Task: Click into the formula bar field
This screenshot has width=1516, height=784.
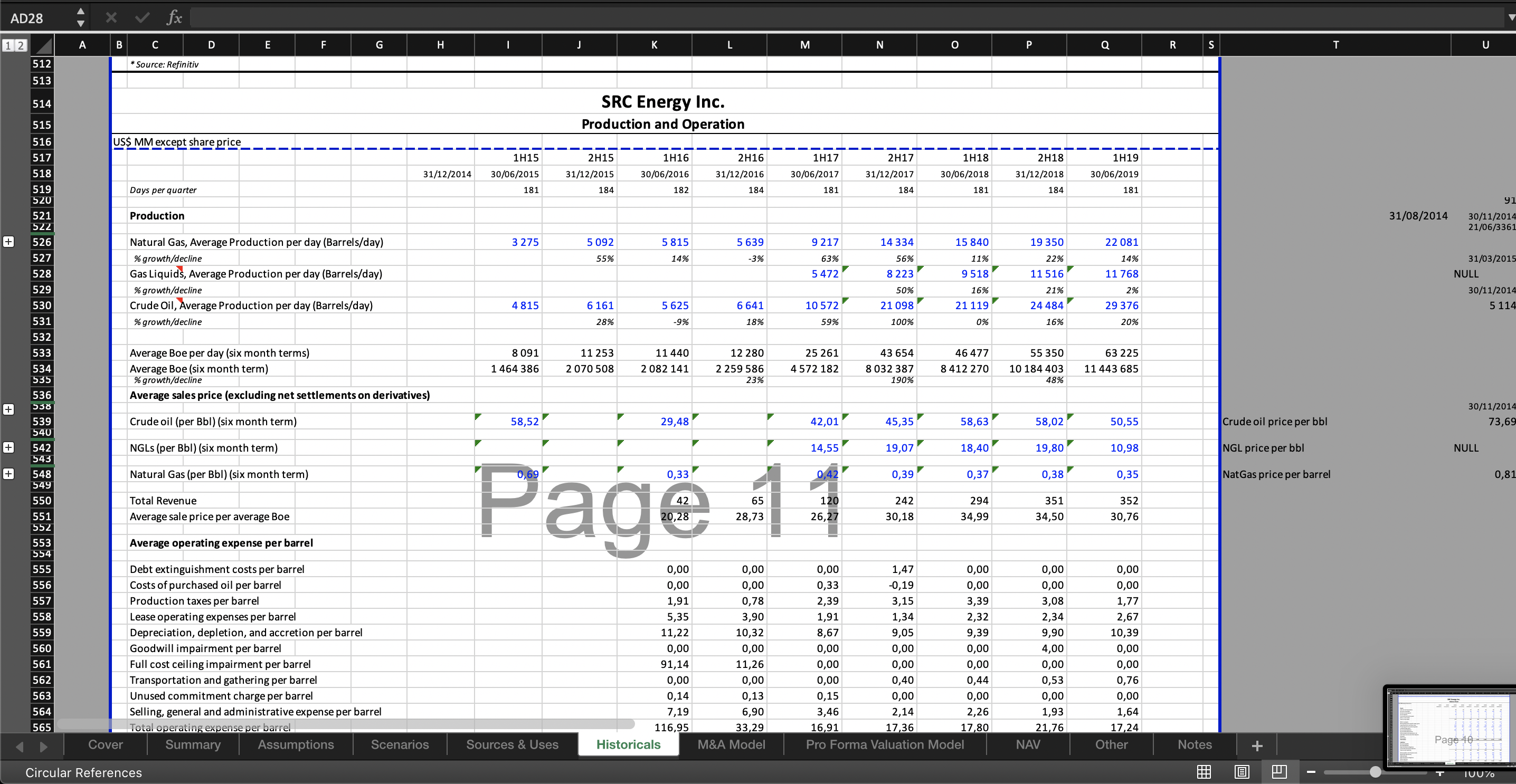Action: click(846, 17)
